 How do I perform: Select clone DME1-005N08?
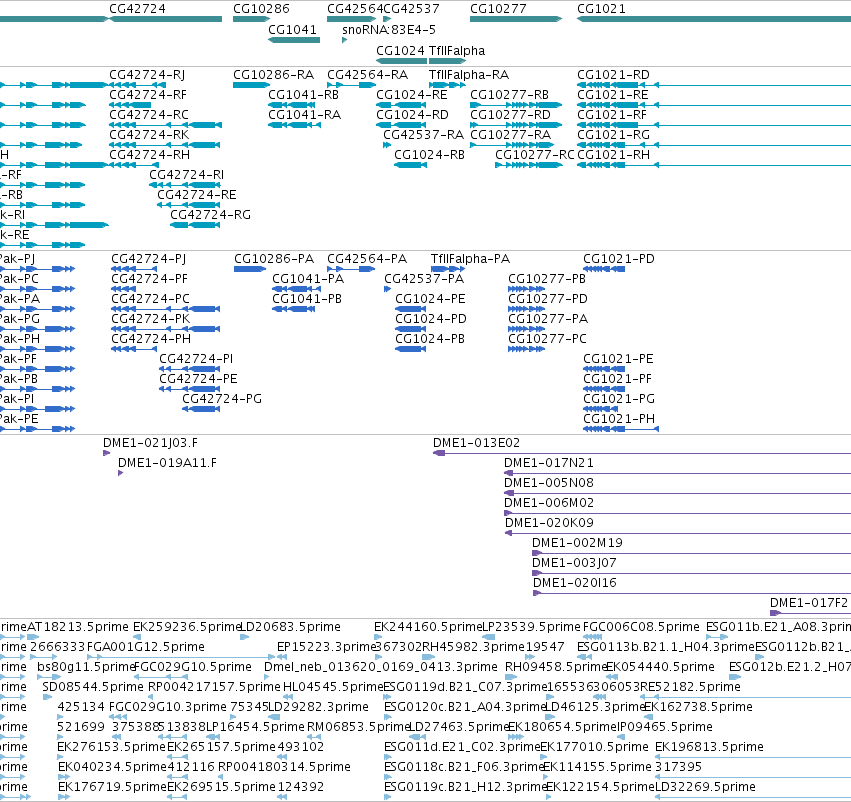pos(549,483)
